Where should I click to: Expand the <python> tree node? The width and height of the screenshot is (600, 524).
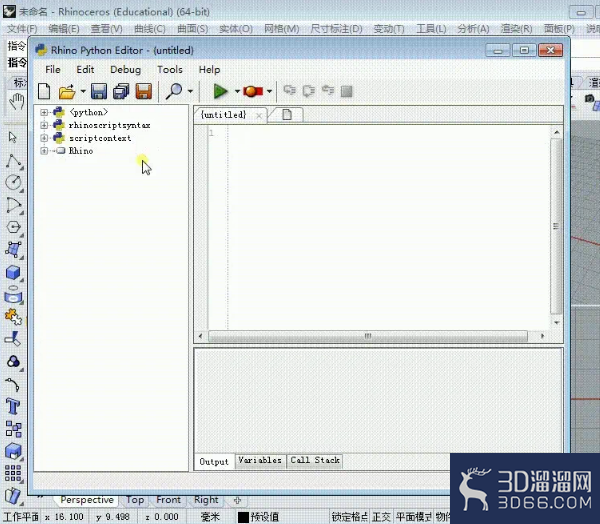click(44, 113)
